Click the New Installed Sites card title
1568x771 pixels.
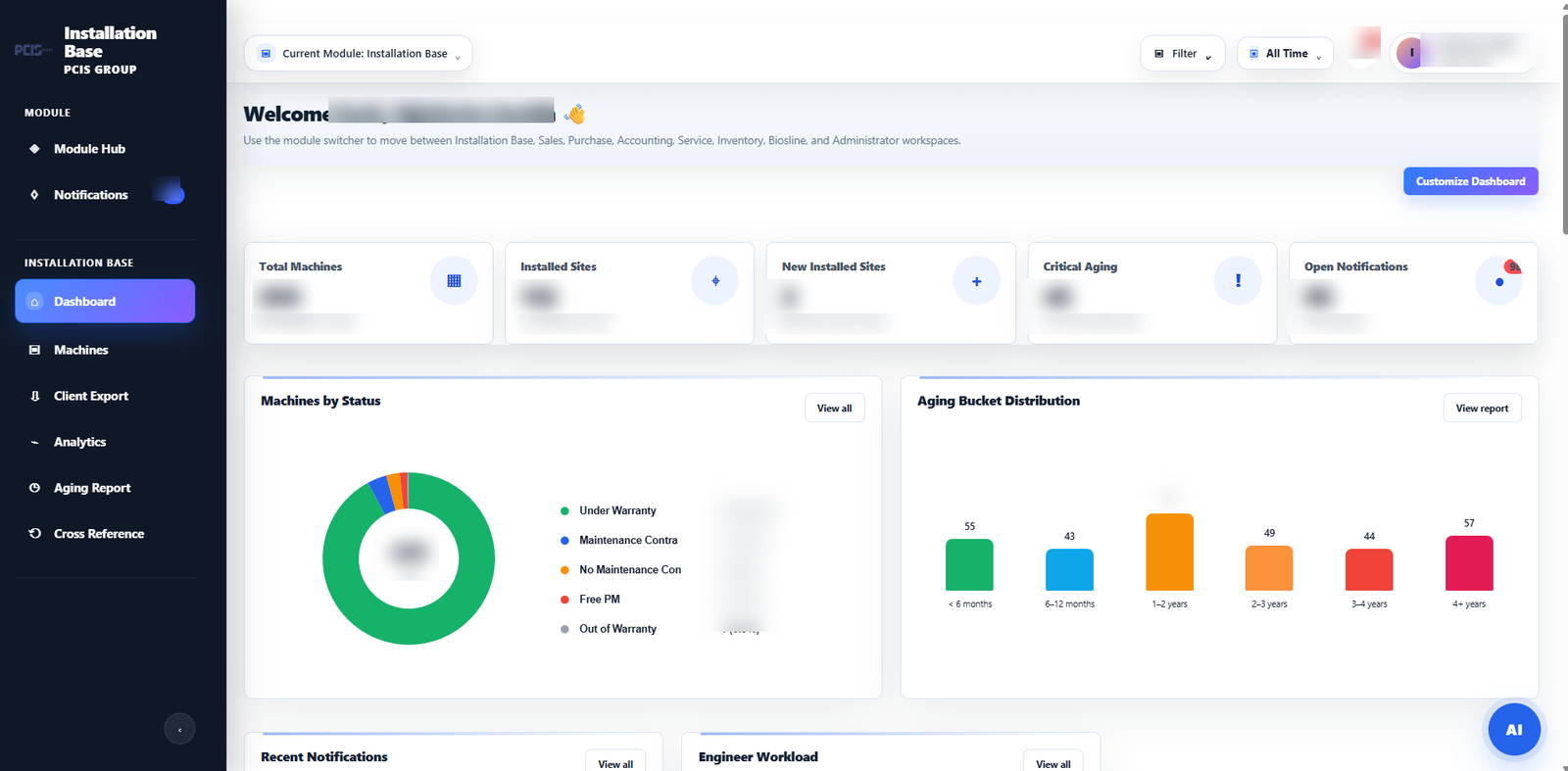[x=834, y=266]
